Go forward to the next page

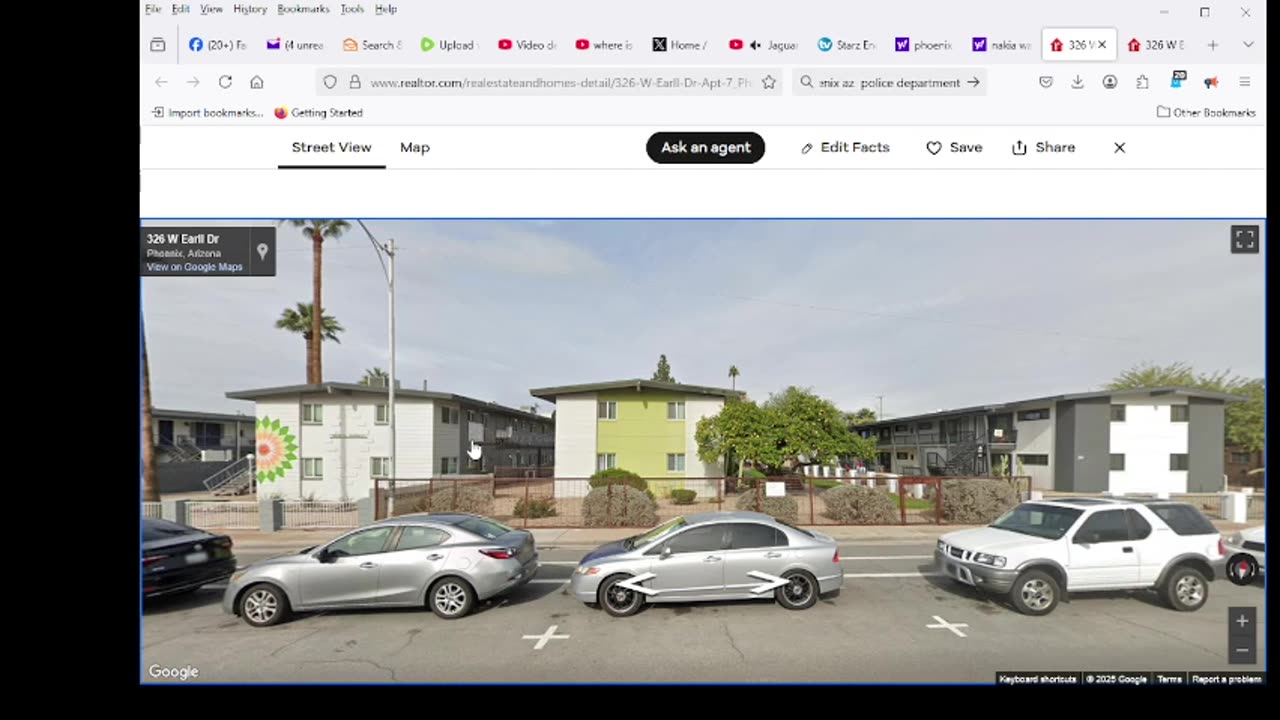[x=193, y=82]
